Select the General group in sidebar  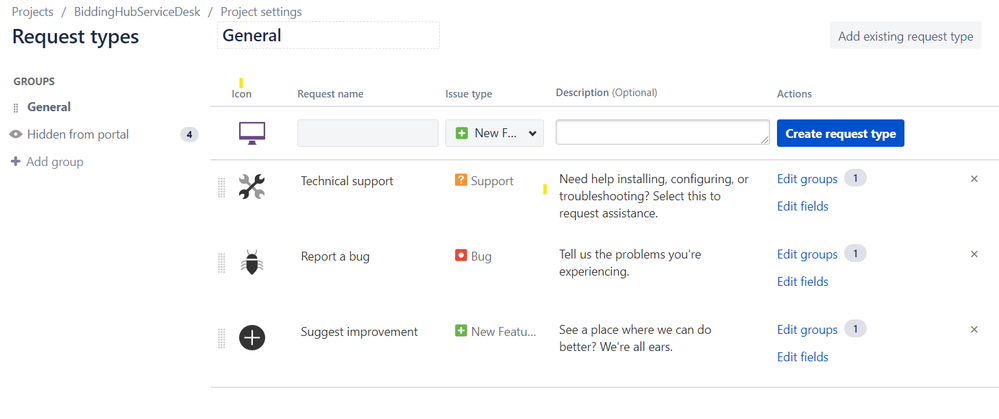(x=49, y=107)
